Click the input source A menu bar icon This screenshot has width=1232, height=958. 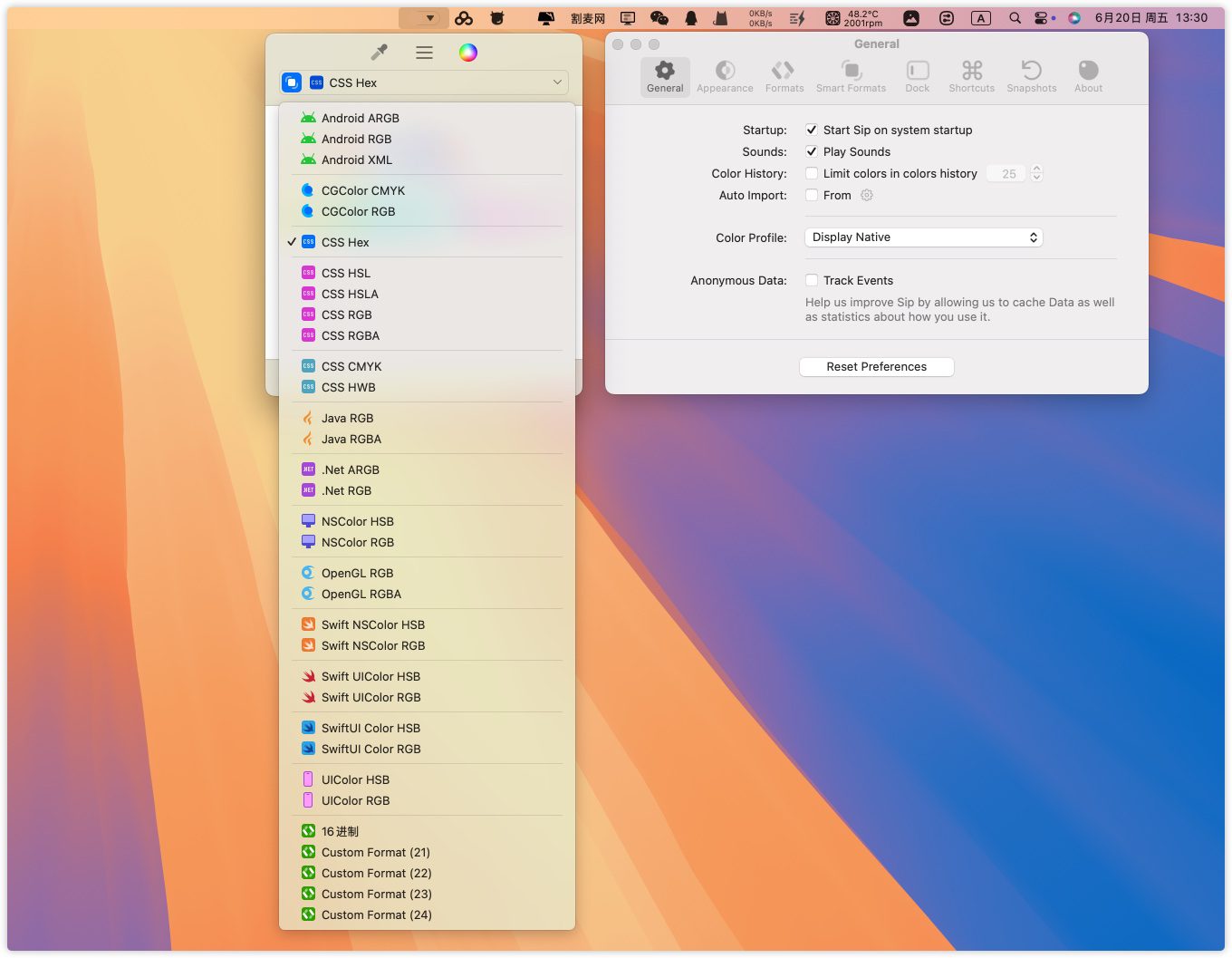pyautogui.click(x=980, y=17)
